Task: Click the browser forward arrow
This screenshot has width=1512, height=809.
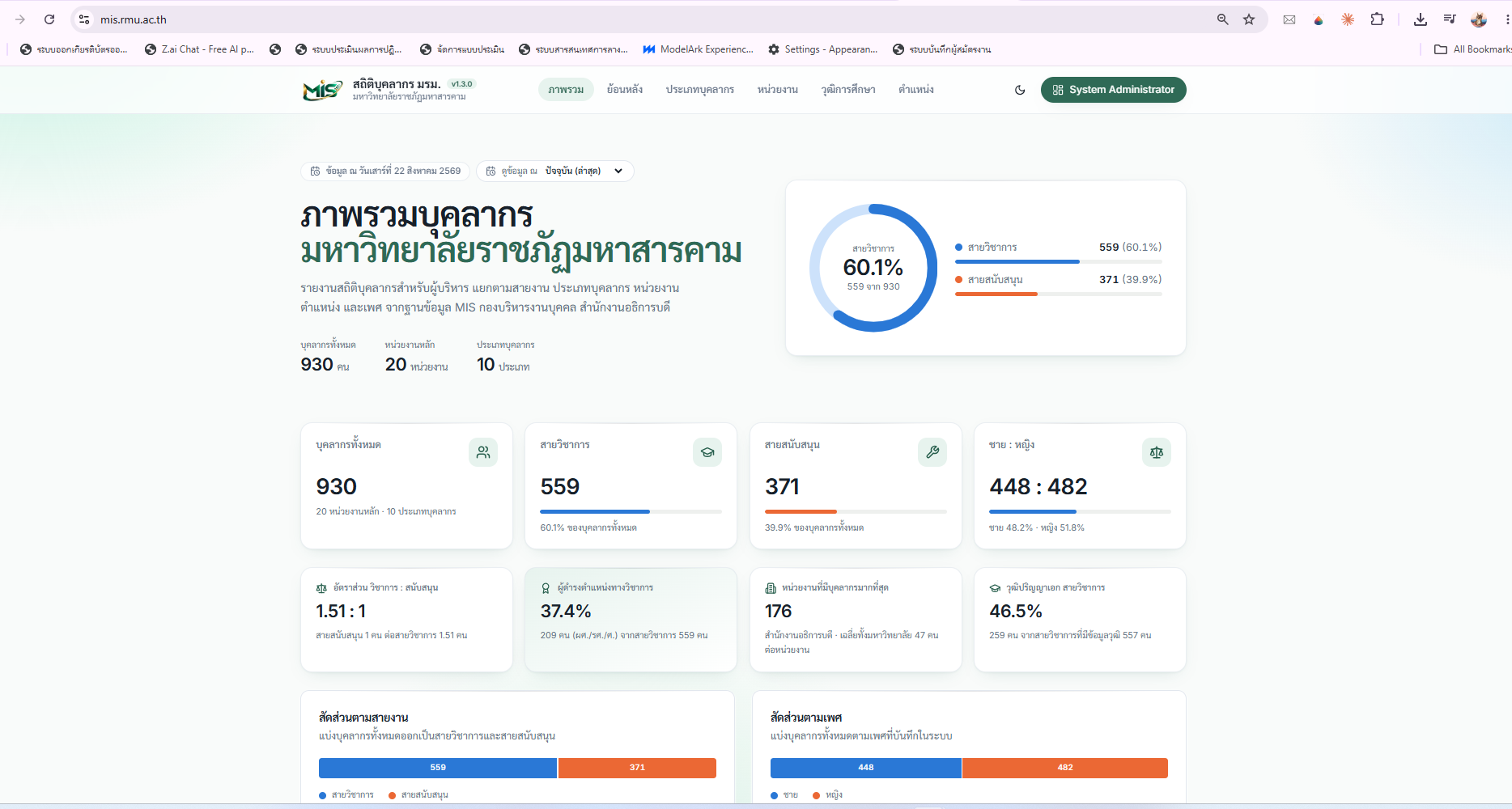Action: click(20, 19)
